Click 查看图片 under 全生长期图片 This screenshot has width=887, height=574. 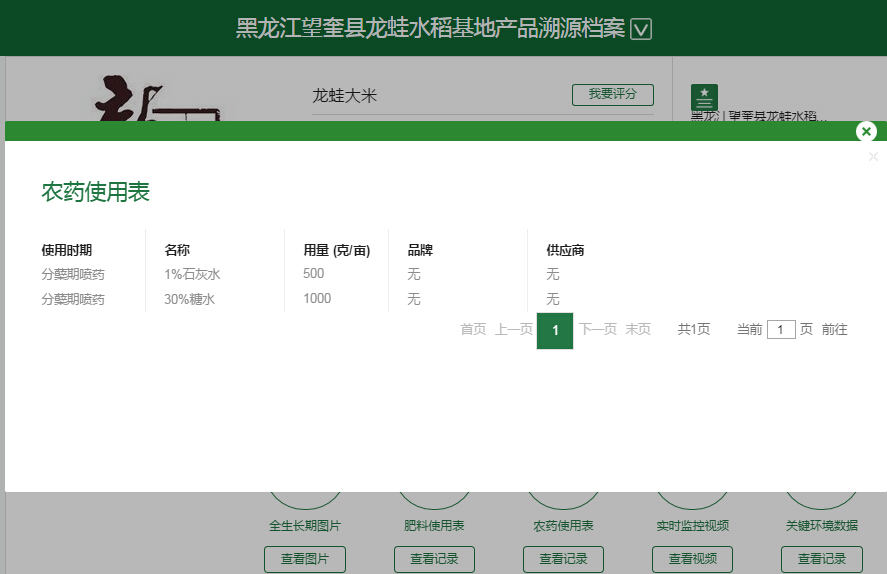(x=305, y=559)
